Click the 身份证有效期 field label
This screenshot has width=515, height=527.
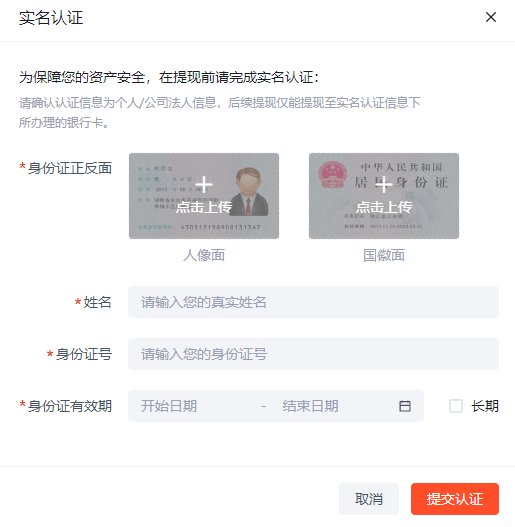pos(70,406)
